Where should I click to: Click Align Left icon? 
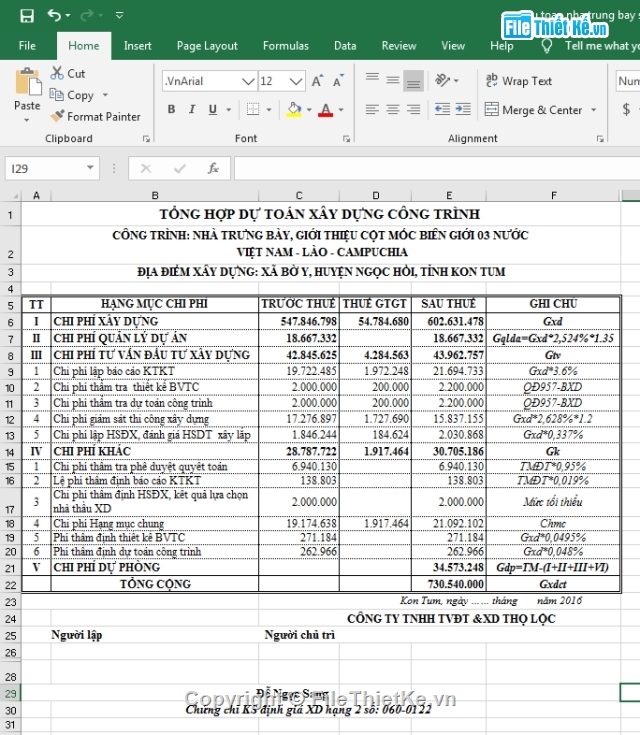pos(372,110)
